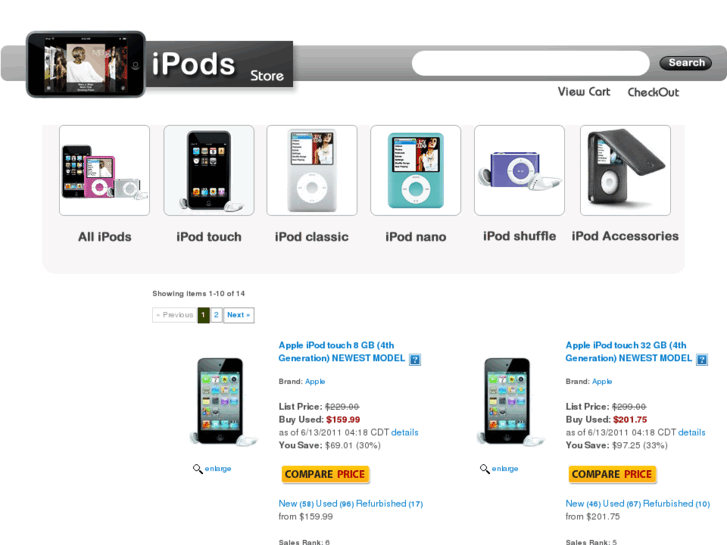The height and width of the screenshot is (545, 727).
Task: Click Compare Price for 32 GB iPod
Action: (x=612, y=475)
